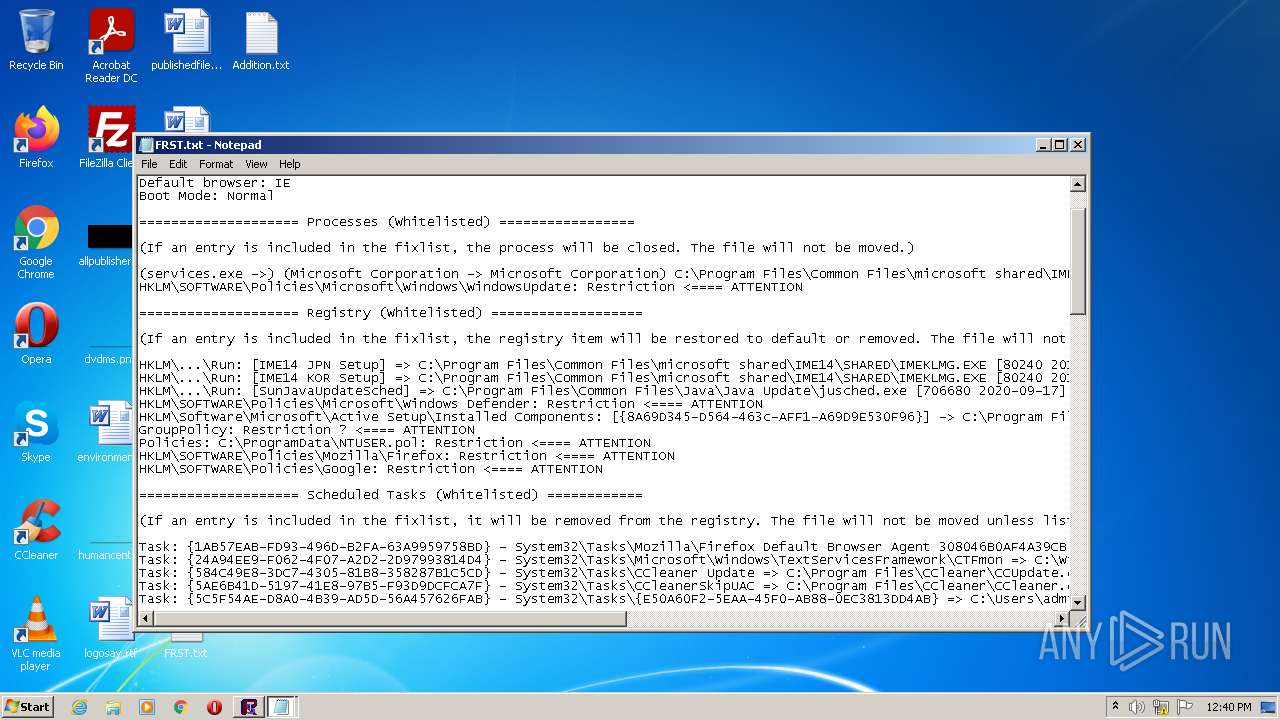Click the horizontal scrollbar right arrow
The height and width of the screenshot is (720, 1280).
(1061, 618)
